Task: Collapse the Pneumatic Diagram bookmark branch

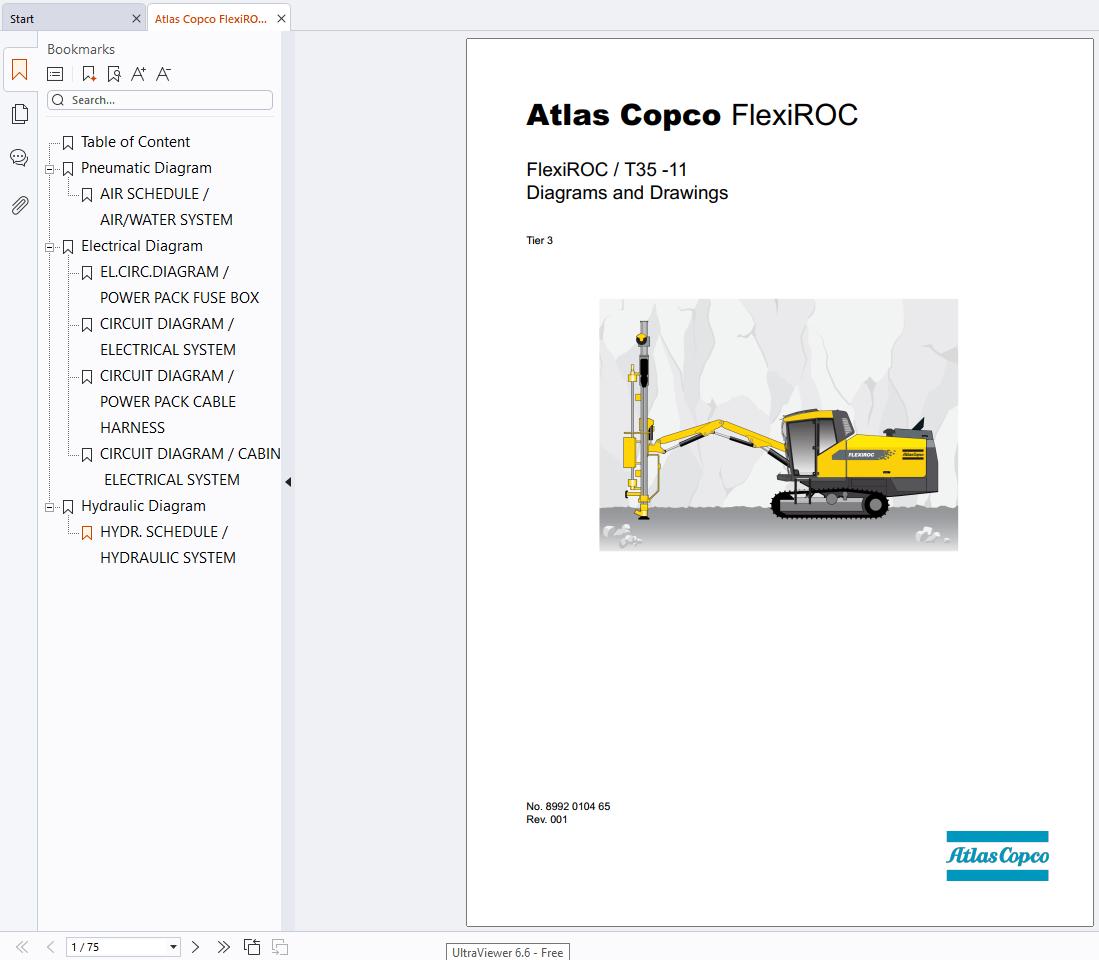Action: [x=50, y=169]
